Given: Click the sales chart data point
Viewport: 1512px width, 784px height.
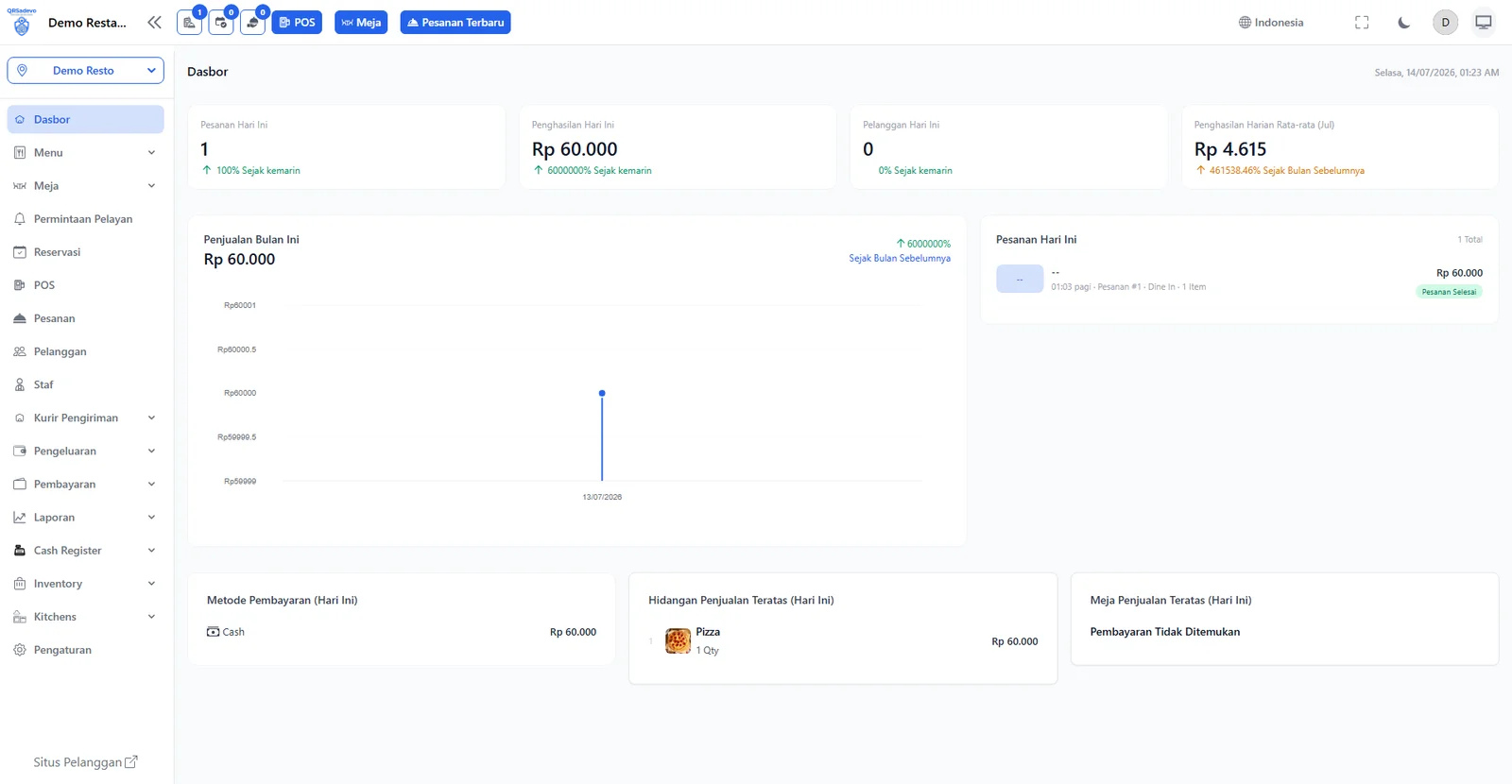Looking at the screenshot, I should tap(602, 393).
